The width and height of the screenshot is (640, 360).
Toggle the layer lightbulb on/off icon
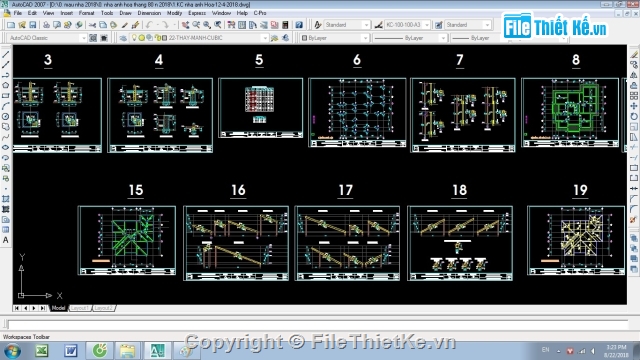(134, 38)
